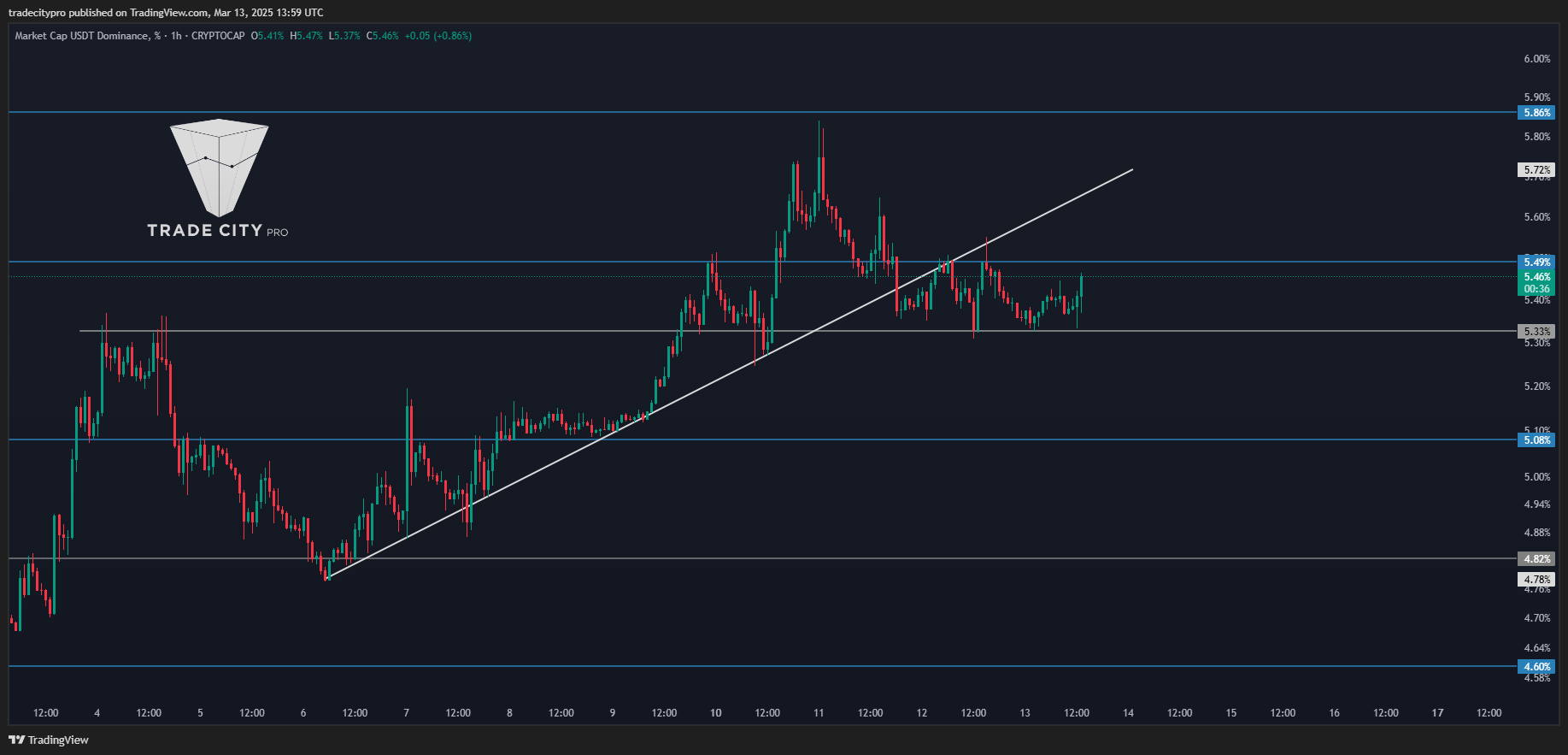The image size is (1568, 755).
Task: Click the 5.00% axis tick value
Action: (1537, 477)
